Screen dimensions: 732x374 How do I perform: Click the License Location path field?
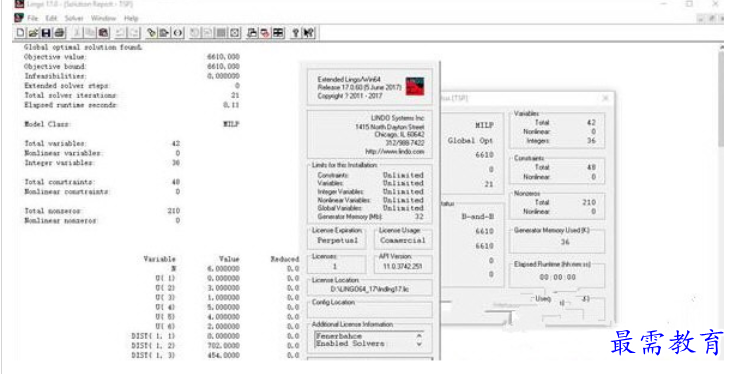[370, 289]
